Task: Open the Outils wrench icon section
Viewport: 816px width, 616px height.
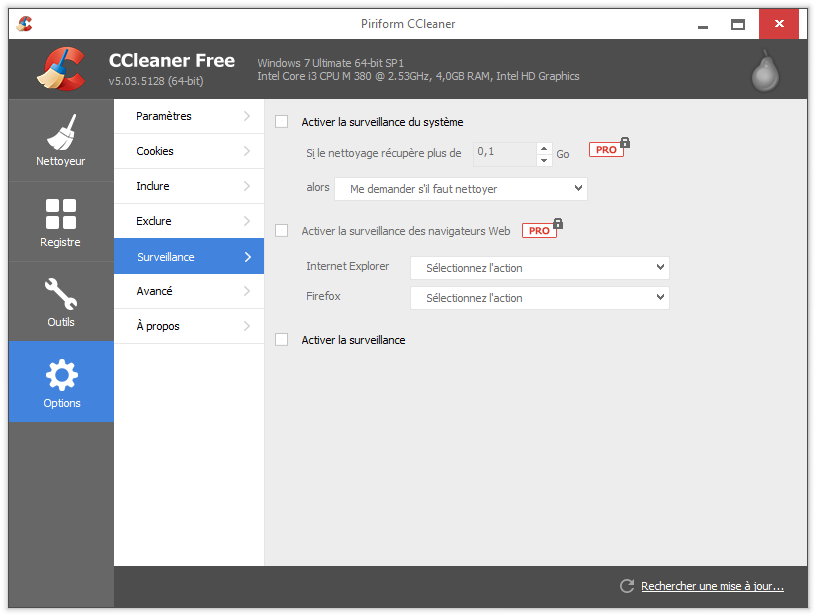Action: point(61,302)
